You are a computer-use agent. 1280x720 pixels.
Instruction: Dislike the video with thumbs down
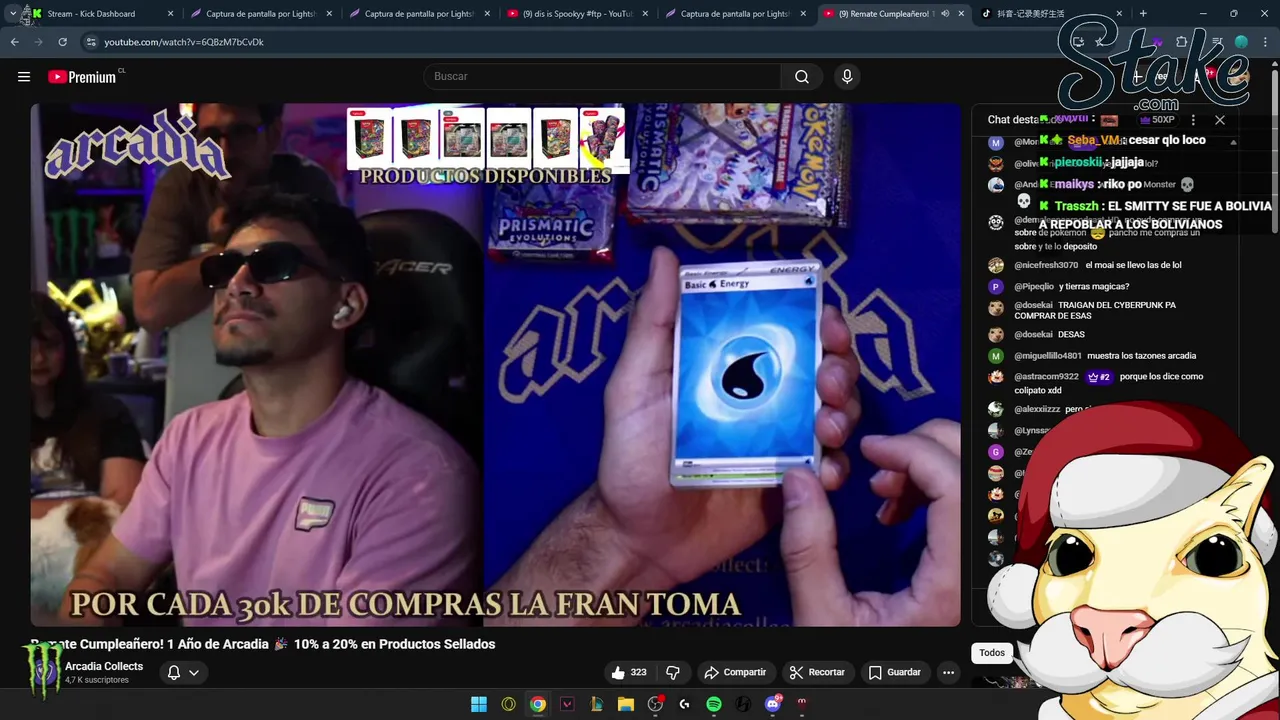[x=673, y=672]
